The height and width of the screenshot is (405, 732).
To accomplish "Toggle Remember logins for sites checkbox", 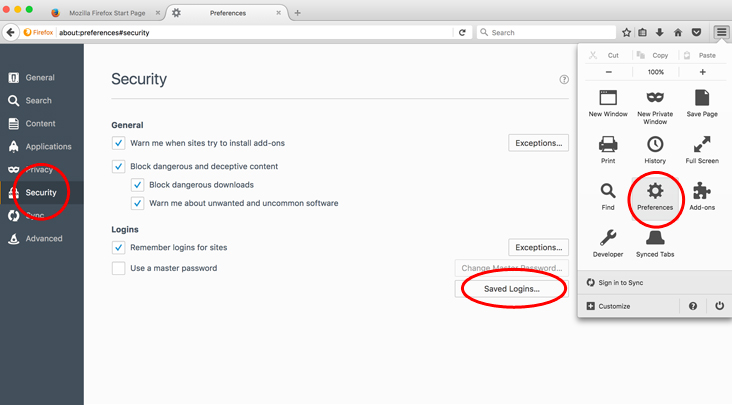I will pyautogui.click(x=119, y=246).
